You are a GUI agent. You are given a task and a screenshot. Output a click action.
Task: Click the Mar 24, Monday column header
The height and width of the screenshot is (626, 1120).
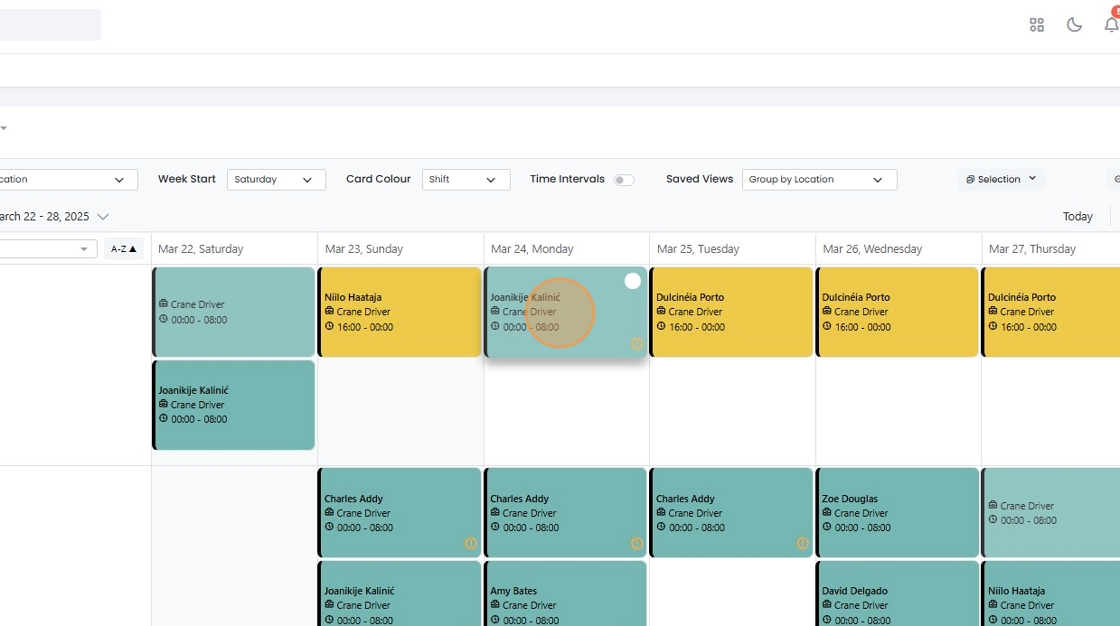click(x=566, y=249)
